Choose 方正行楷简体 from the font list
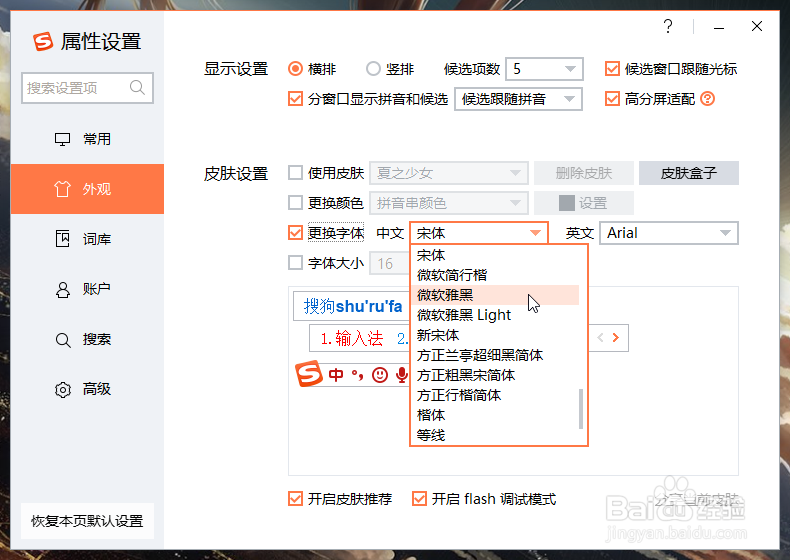 (495, 395)
